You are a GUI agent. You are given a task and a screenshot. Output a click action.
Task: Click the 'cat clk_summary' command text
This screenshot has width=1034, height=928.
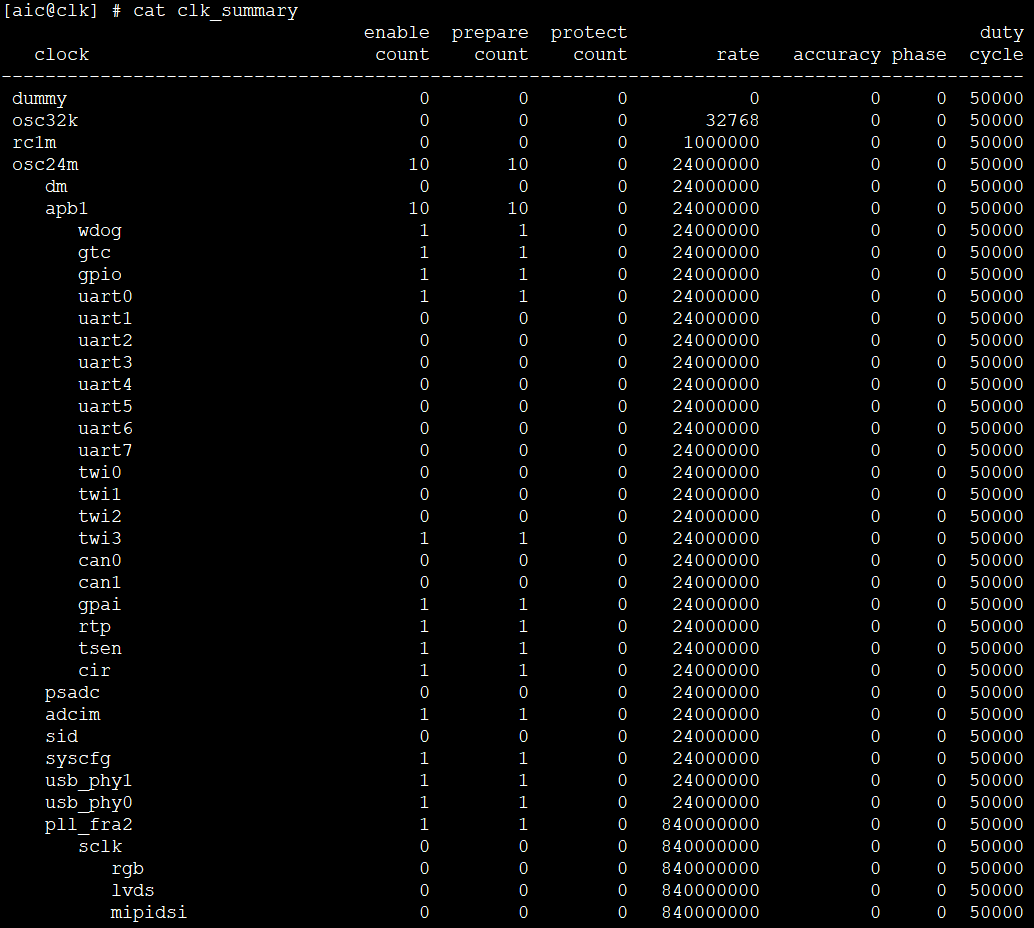(x=215, y=10)
